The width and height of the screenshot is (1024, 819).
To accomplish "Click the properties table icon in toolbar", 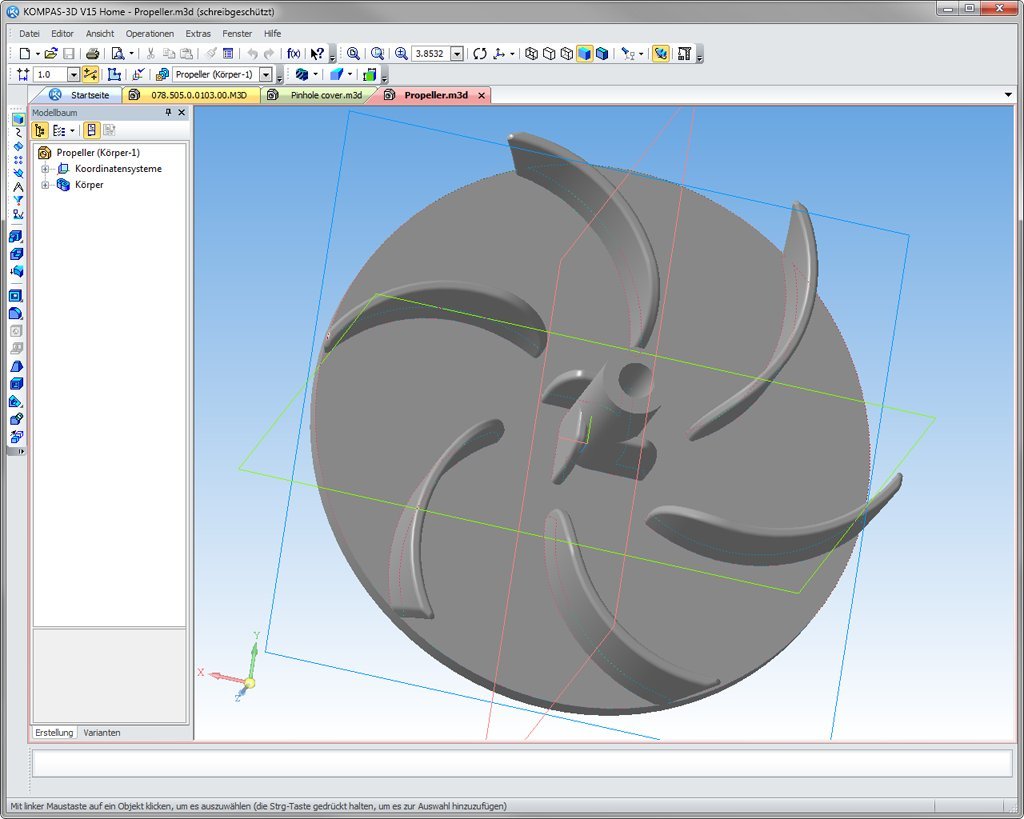I will pos(228,54).
